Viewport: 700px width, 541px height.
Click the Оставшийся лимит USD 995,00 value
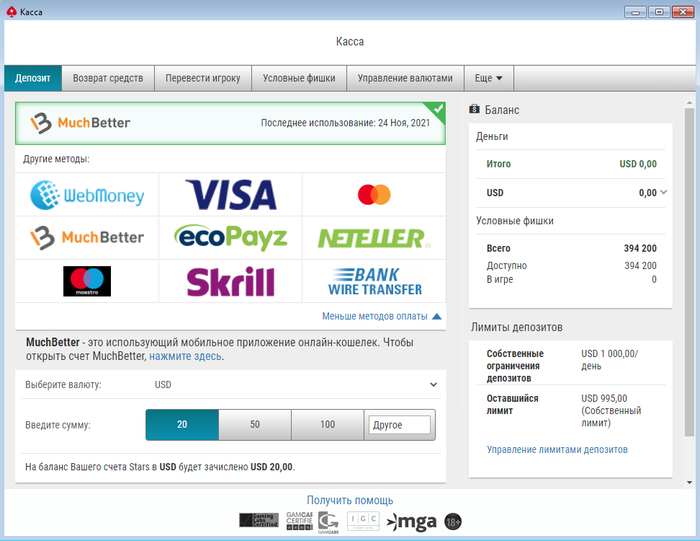pos(611,410)
